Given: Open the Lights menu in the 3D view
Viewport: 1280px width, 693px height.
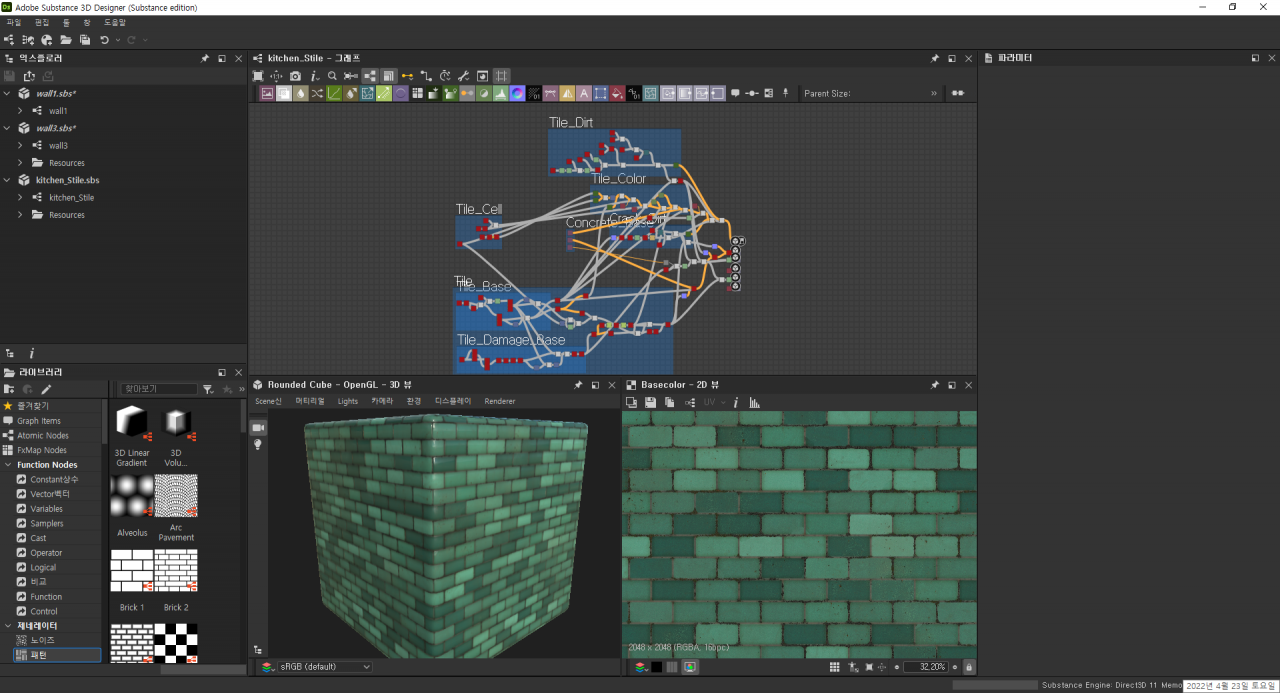Looking at the screenshot, I should point(347,401).
